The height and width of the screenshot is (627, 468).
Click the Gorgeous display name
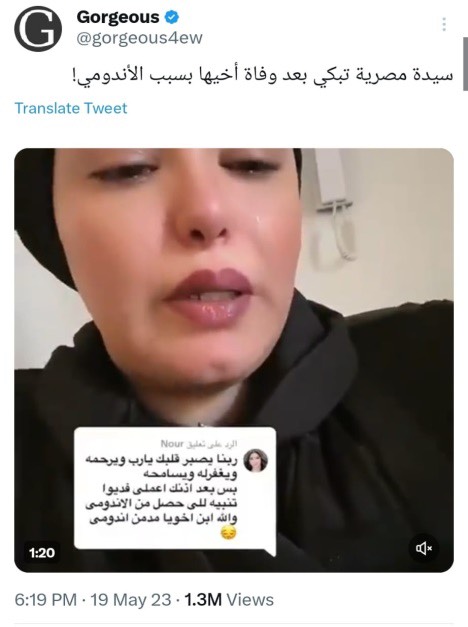pyautogui.click(x=118, y=17)
